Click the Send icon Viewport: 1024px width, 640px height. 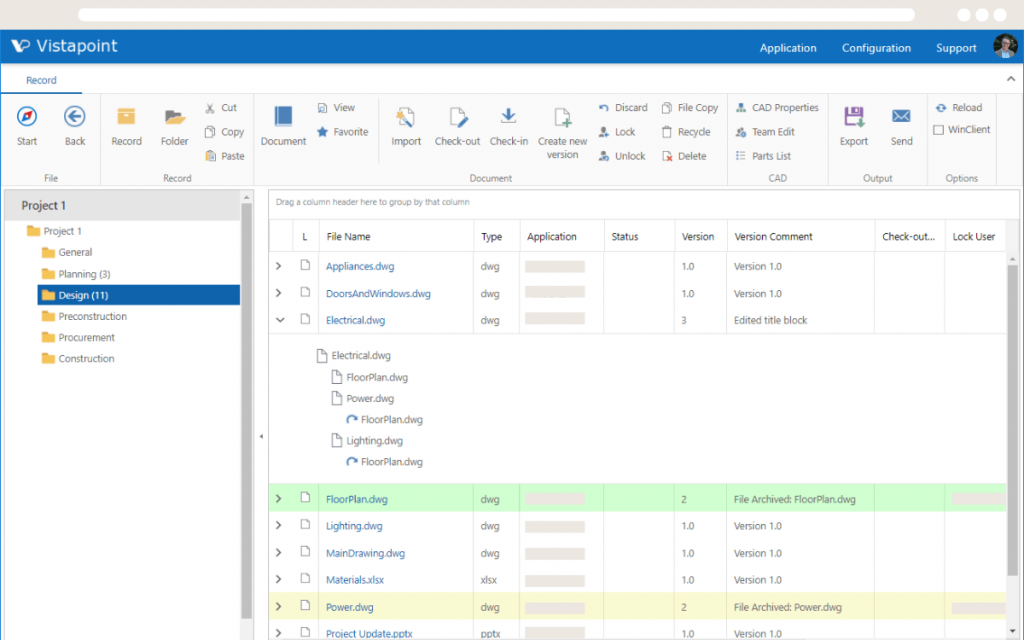(900, 125)
